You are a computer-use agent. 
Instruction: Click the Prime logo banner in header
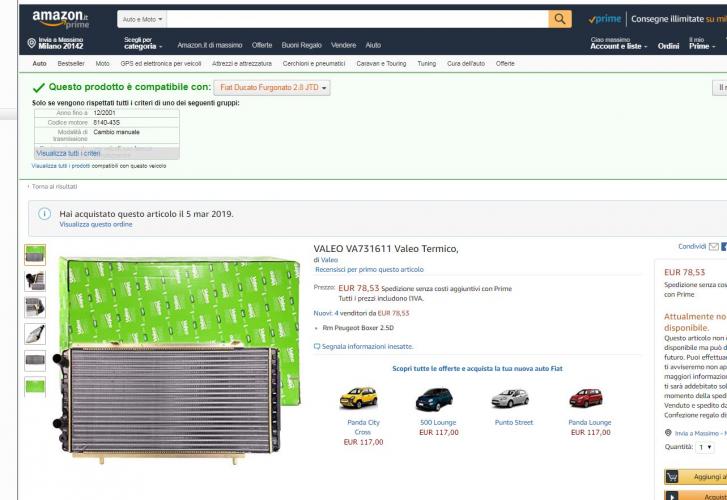pyautogui.click(x=605, y=19)
